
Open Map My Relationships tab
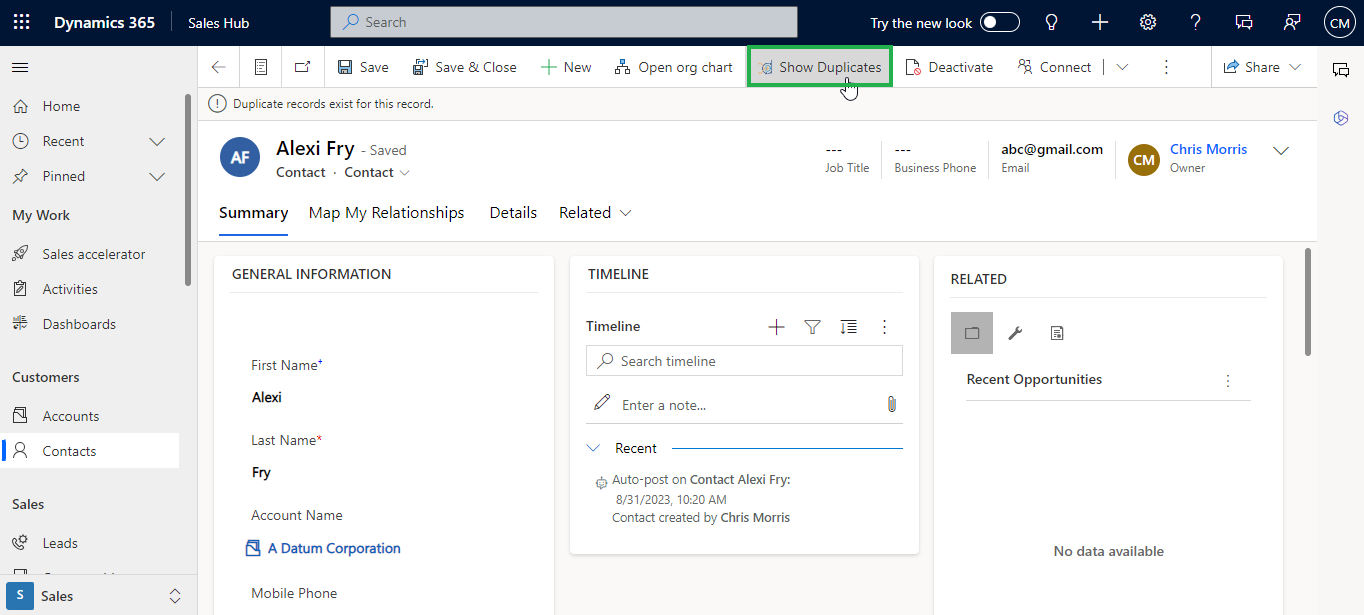tap(386, 213)
